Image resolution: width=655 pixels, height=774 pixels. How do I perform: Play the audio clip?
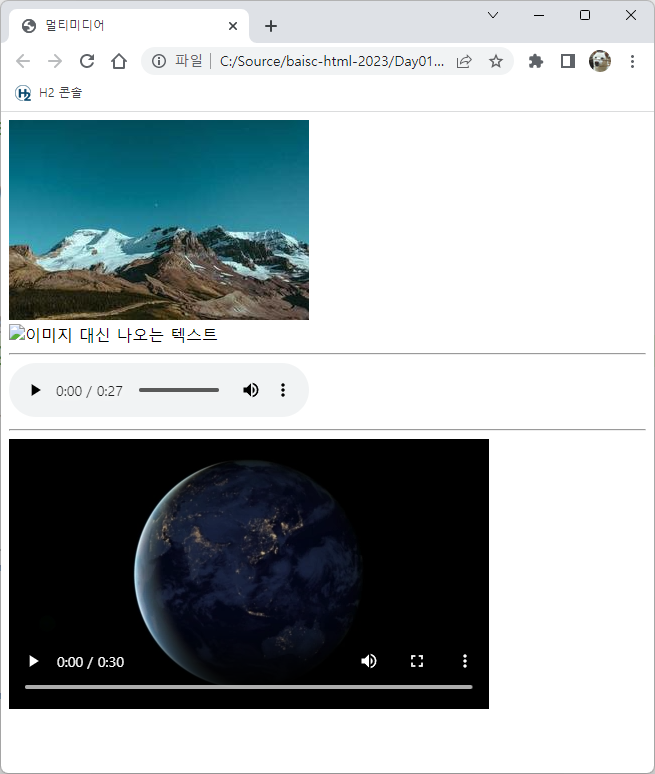pyautogui.click(x=35, y=390)
